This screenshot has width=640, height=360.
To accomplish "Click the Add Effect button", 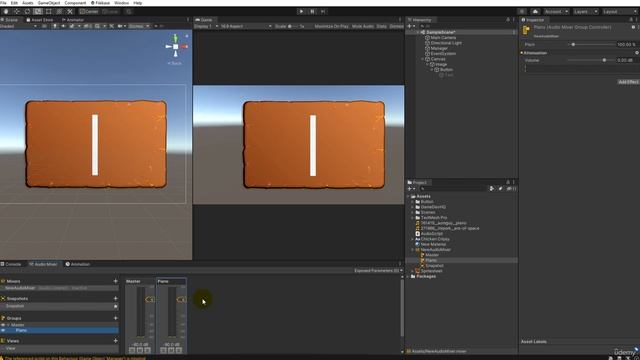I will click(628, 82).
